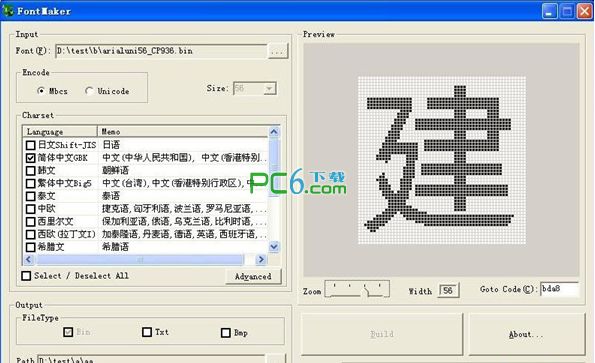Enable the Txt file type checkbox
Screen dimensions: 595x363
coord(147,332)
